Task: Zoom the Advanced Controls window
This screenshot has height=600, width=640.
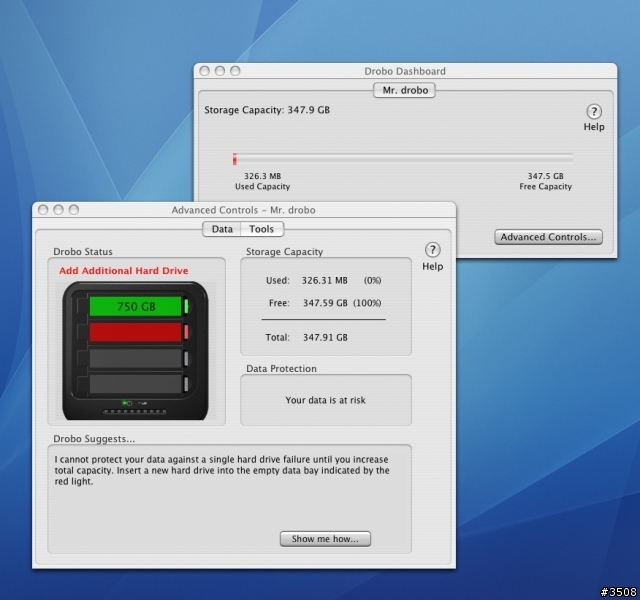Action: point(73,210)
